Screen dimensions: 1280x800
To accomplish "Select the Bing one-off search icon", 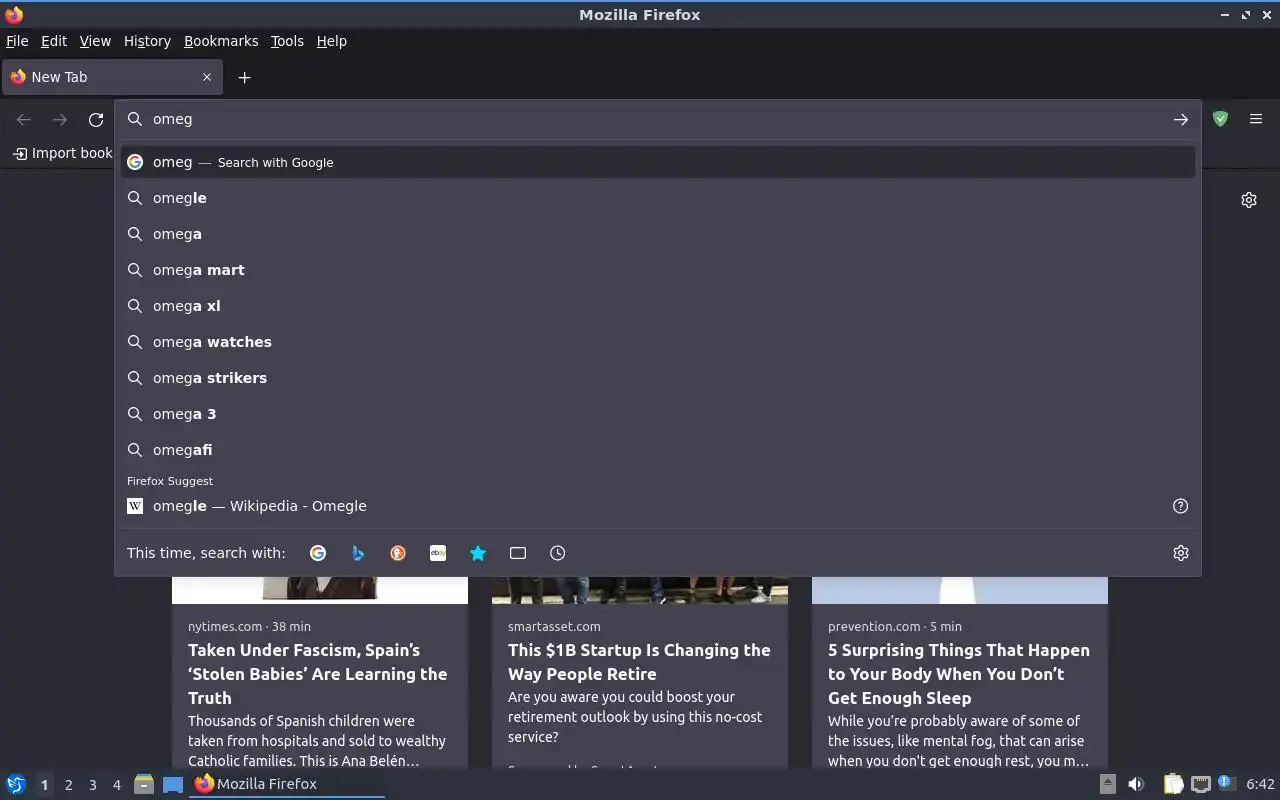I will click(358, 553).
